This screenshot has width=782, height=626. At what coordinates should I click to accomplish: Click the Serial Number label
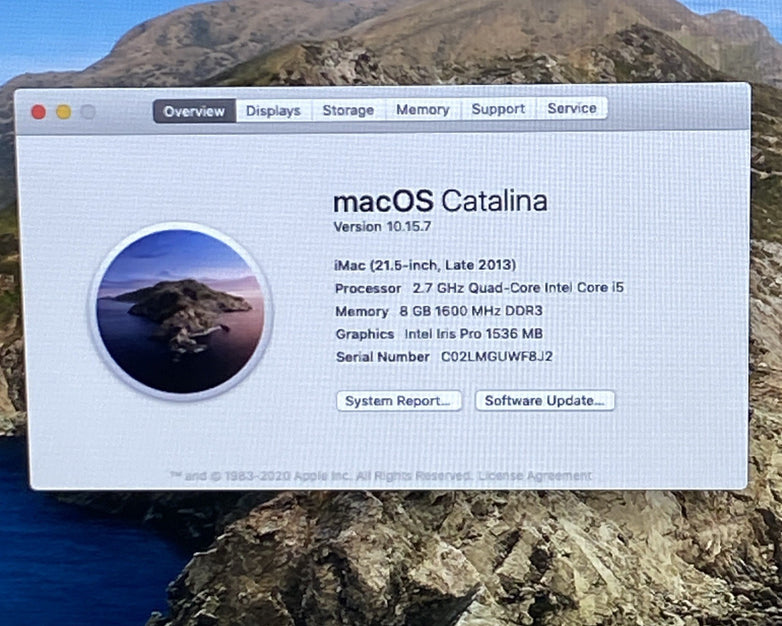[383, 357]
